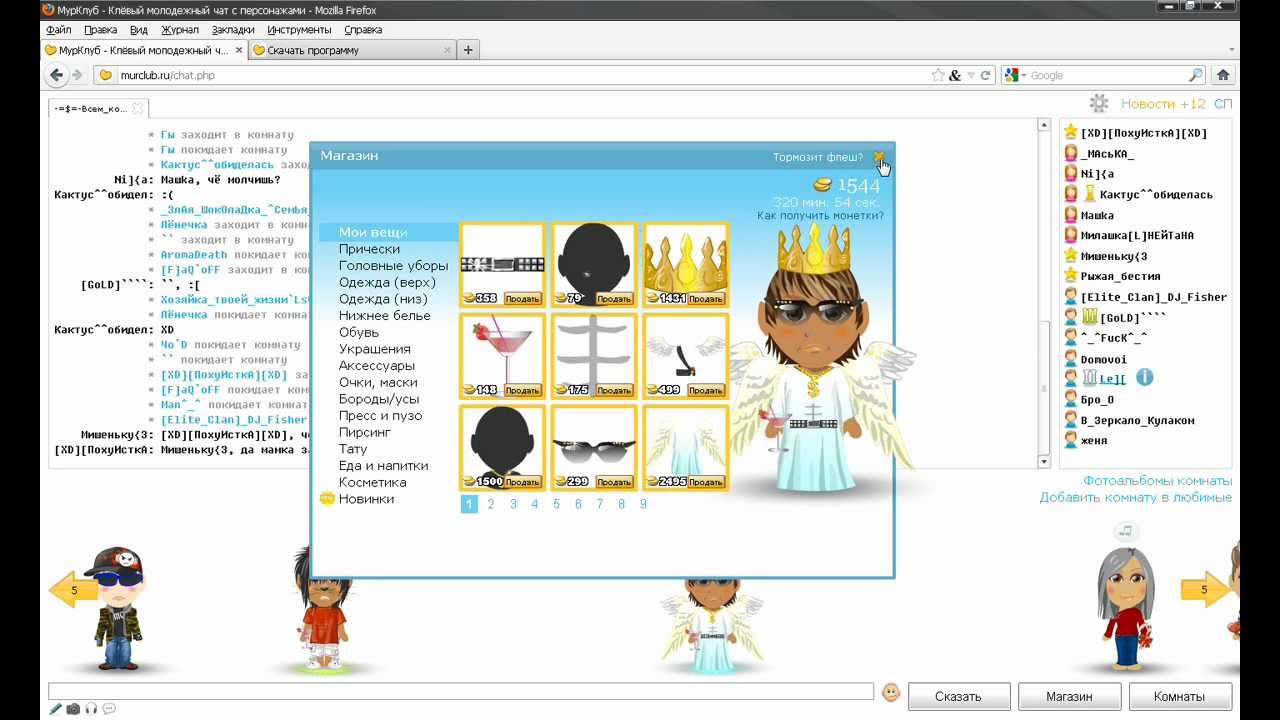Click the browser forward button
Screen dimensions: 1280x720
tap(77, 75)
